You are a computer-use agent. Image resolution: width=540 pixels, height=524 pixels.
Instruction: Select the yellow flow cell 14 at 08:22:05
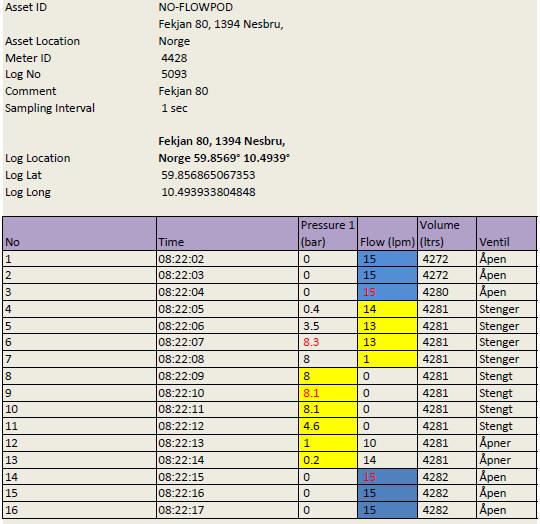tap(387, 309)
